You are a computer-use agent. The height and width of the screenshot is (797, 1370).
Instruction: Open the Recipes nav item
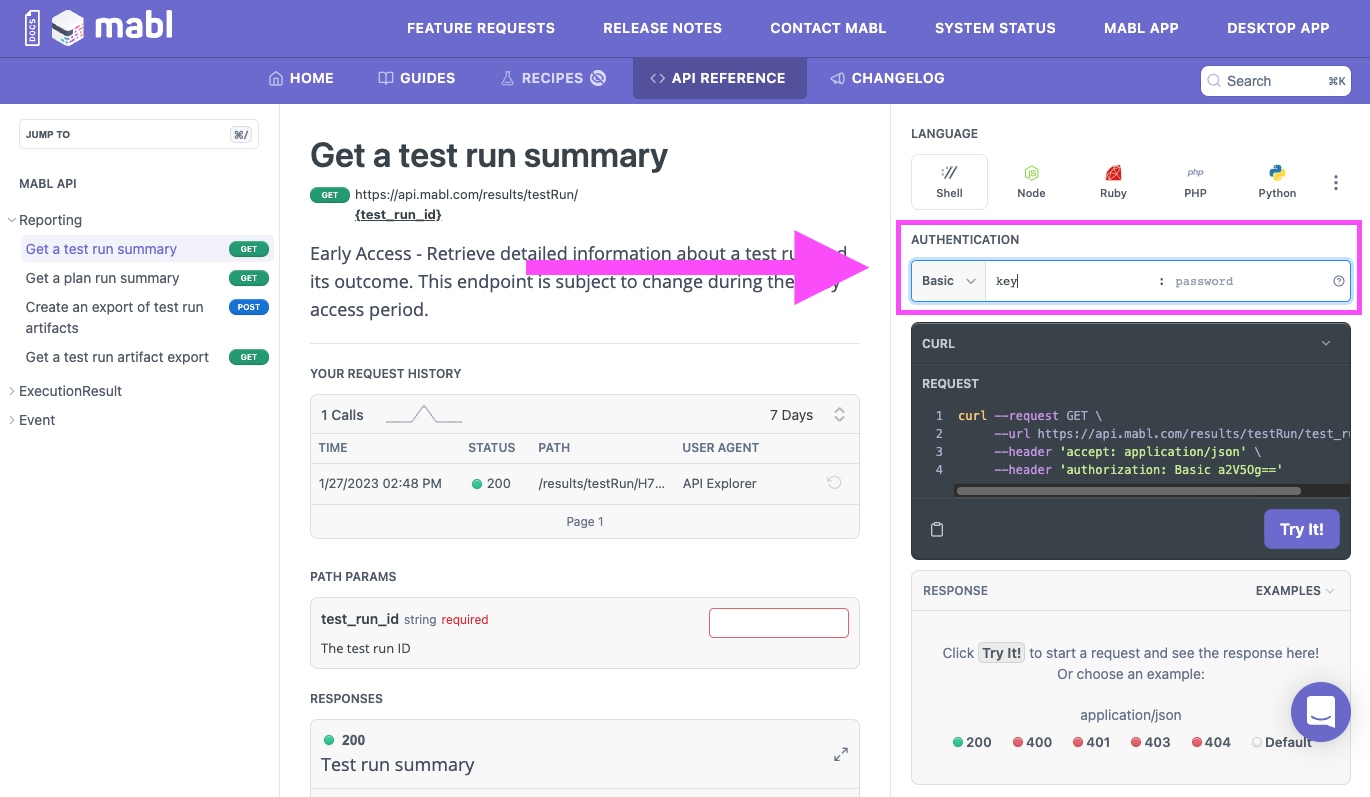point(553,78)
